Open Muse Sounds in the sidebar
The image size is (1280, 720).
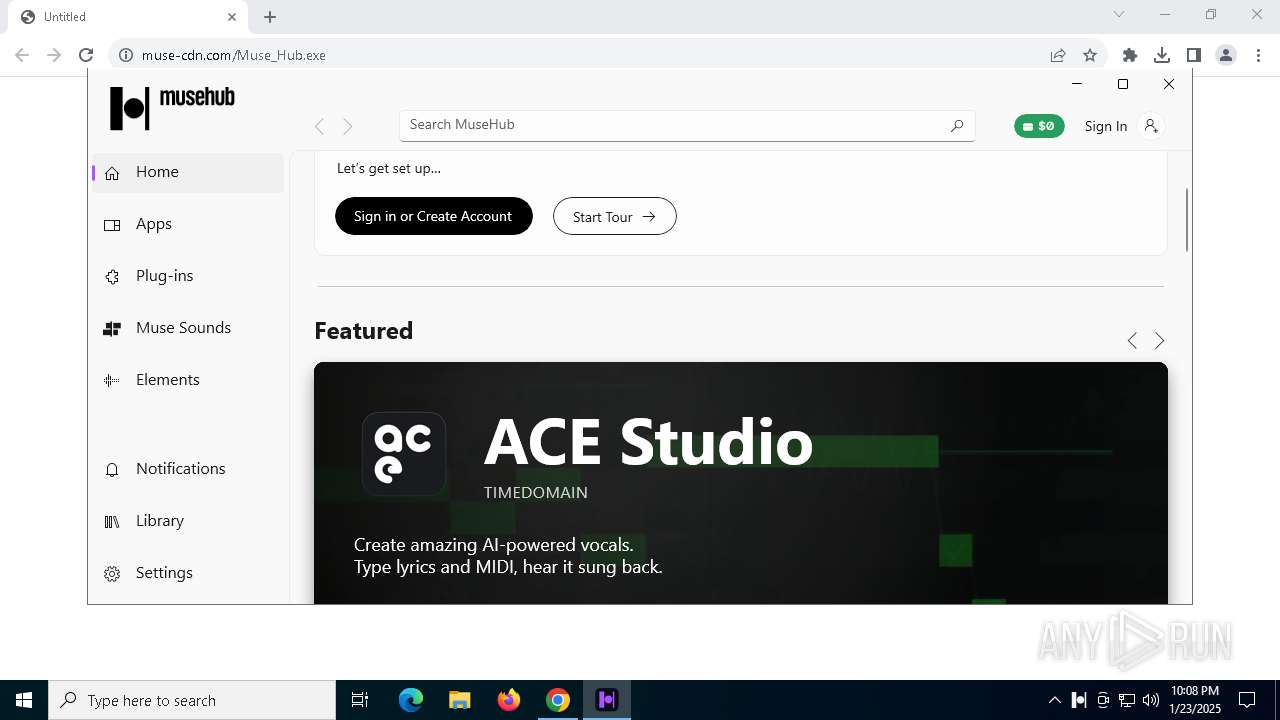click(188, 328)
